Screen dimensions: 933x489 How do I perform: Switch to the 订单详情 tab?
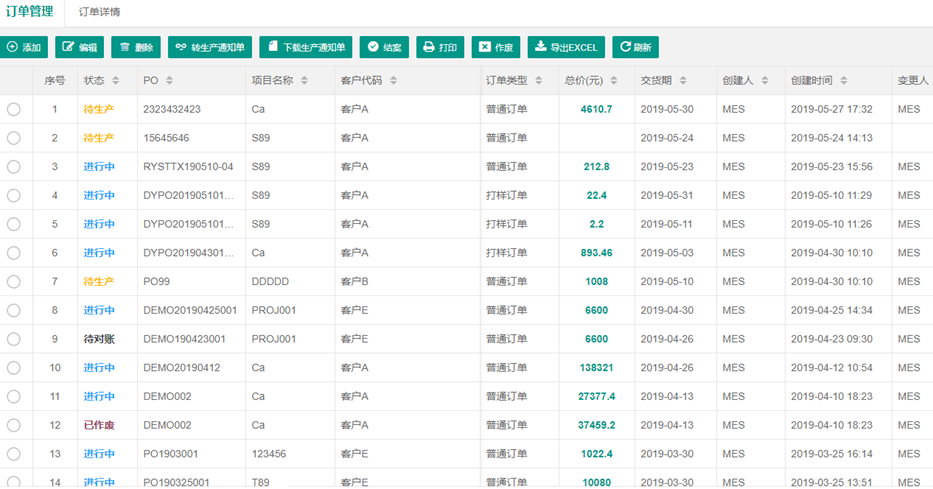coord(99,13)
